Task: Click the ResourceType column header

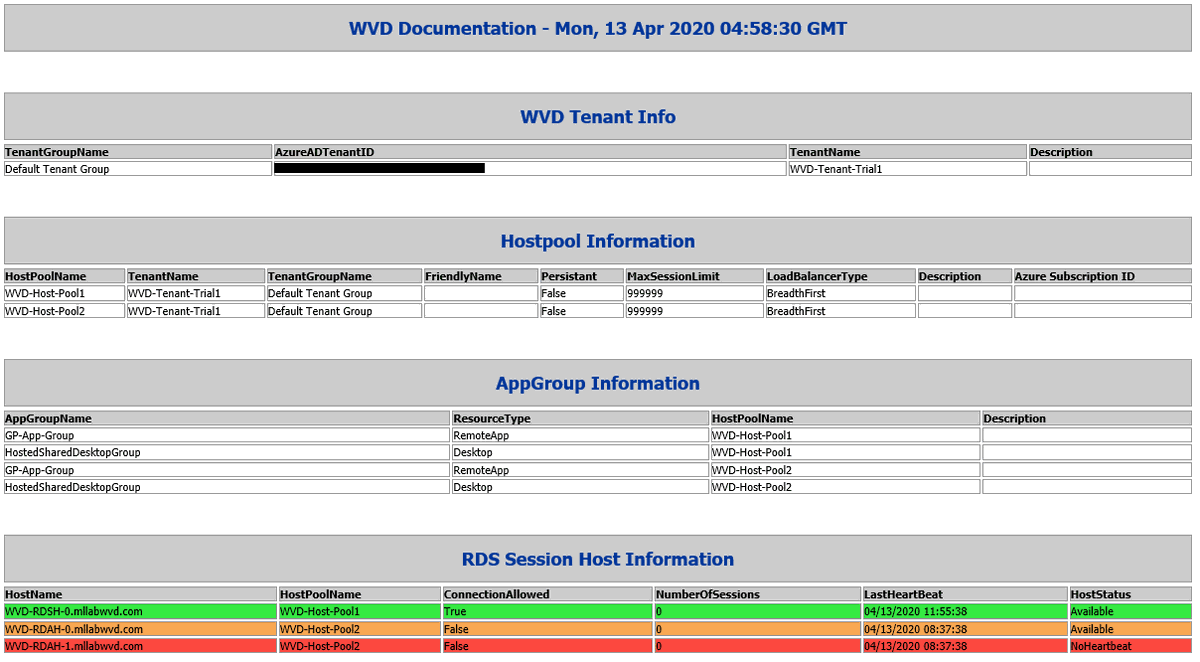Action: tap(580, 418)
